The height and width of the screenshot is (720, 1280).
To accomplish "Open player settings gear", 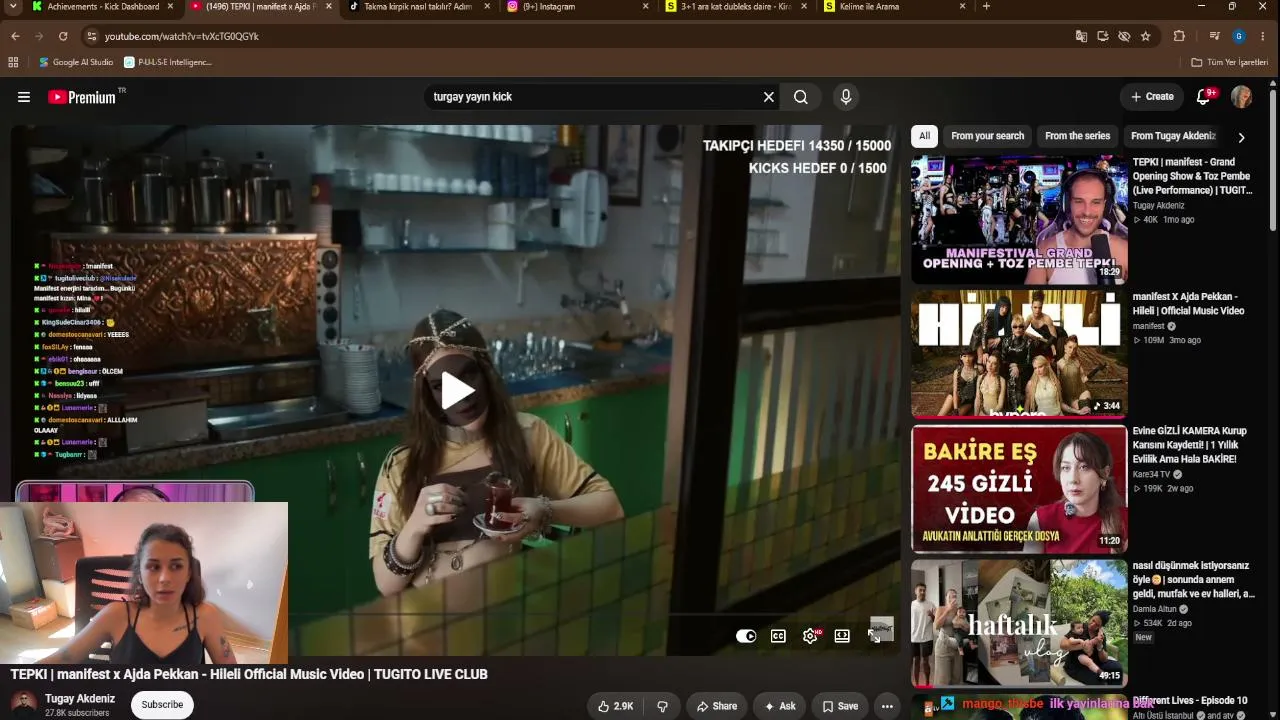I will click(x=811, y=636).
